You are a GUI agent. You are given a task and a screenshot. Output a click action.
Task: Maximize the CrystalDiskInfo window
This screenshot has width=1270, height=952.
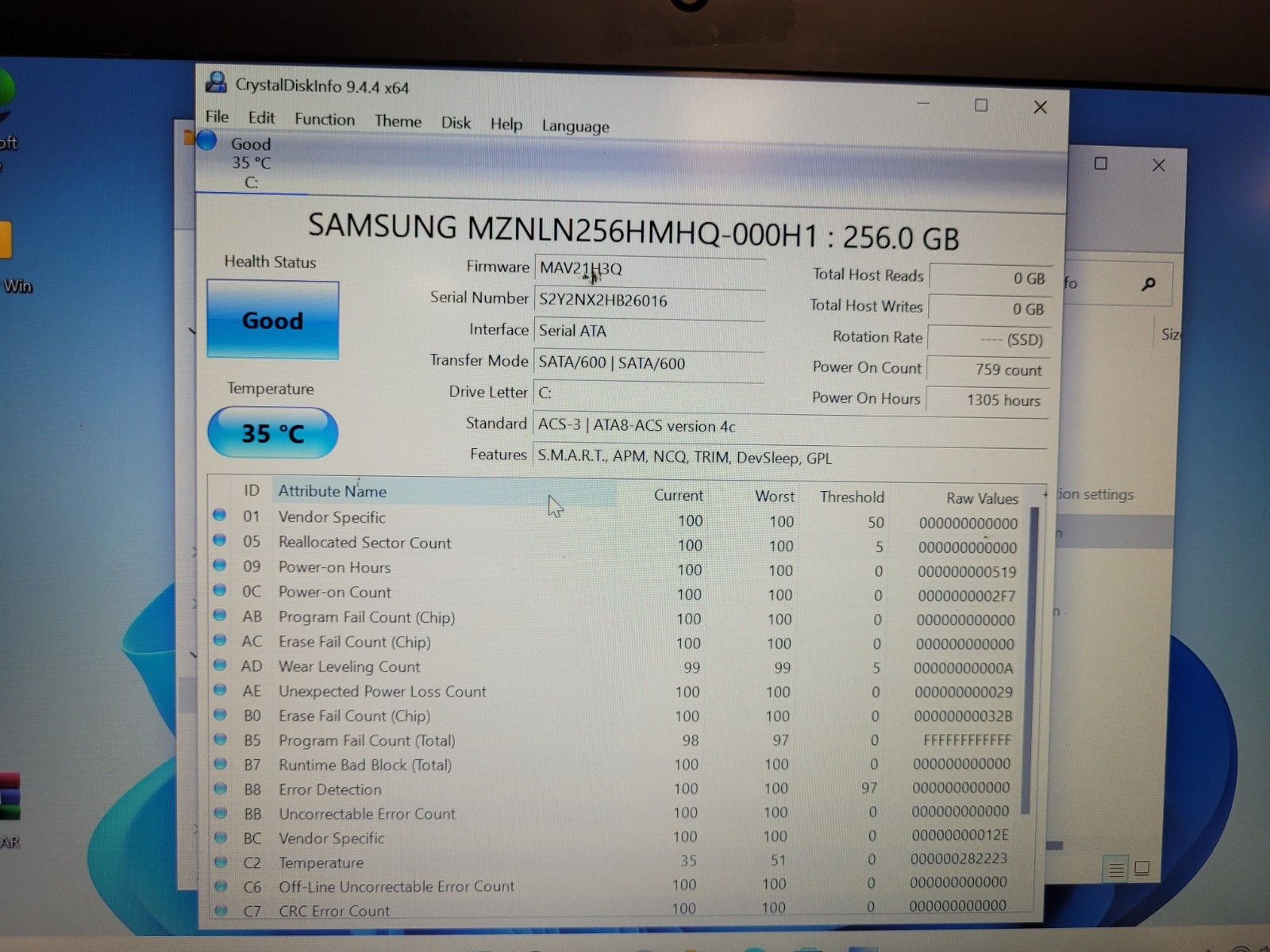point(981,105)
